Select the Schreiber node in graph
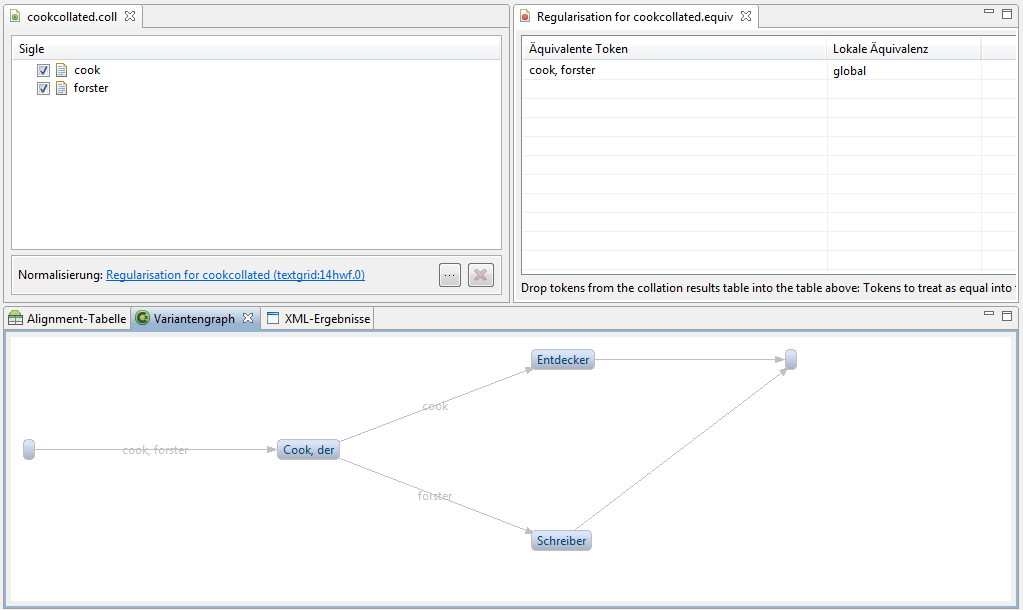The width and height of the screenshot is (1023, 610). pyautogui.click(x=562, y=541)
